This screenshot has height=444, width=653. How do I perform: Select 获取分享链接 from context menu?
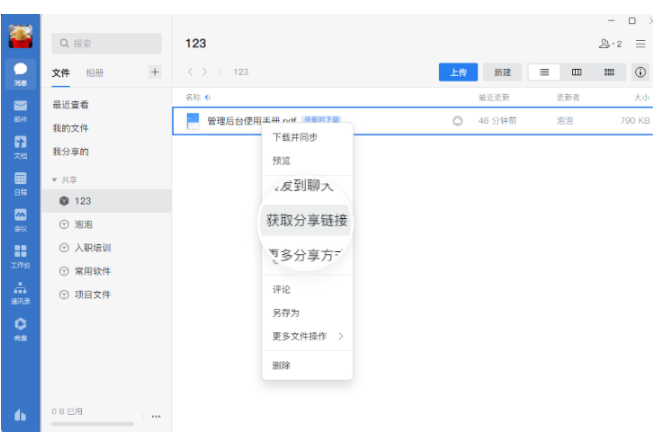click(307, 220)
